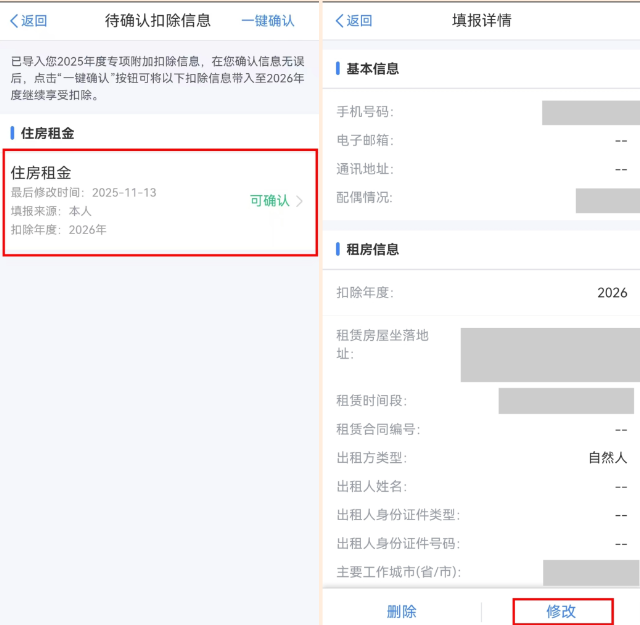Tap the green 可确认 status label
The width and height of the screenshot is (640, 625).
click(269, 201)
